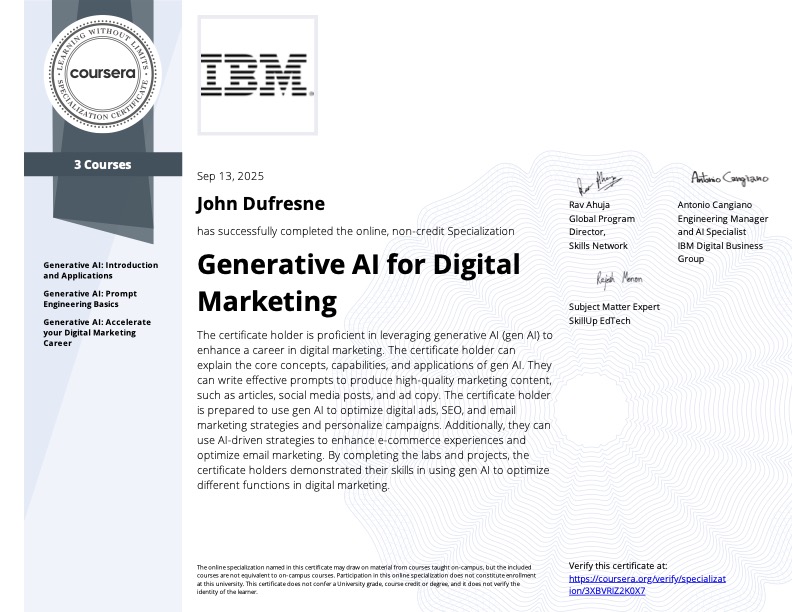Click the disclaimer paragraph at the bottom
792x612 pixels.
pyautogui.click(x=366, y=580)
